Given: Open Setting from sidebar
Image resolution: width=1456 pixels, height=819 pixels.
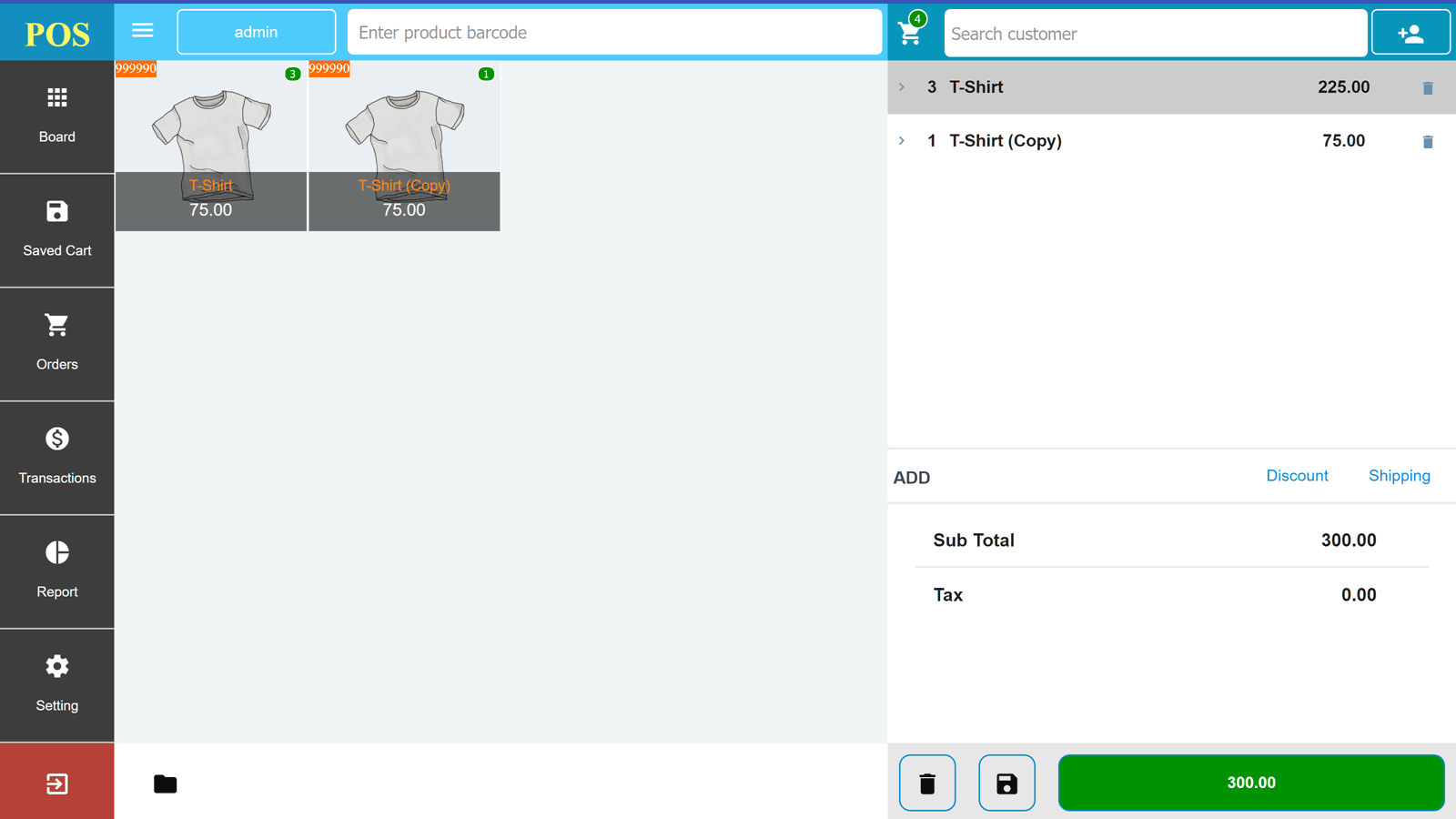Looking at the screenshot, I should [56, 685].
